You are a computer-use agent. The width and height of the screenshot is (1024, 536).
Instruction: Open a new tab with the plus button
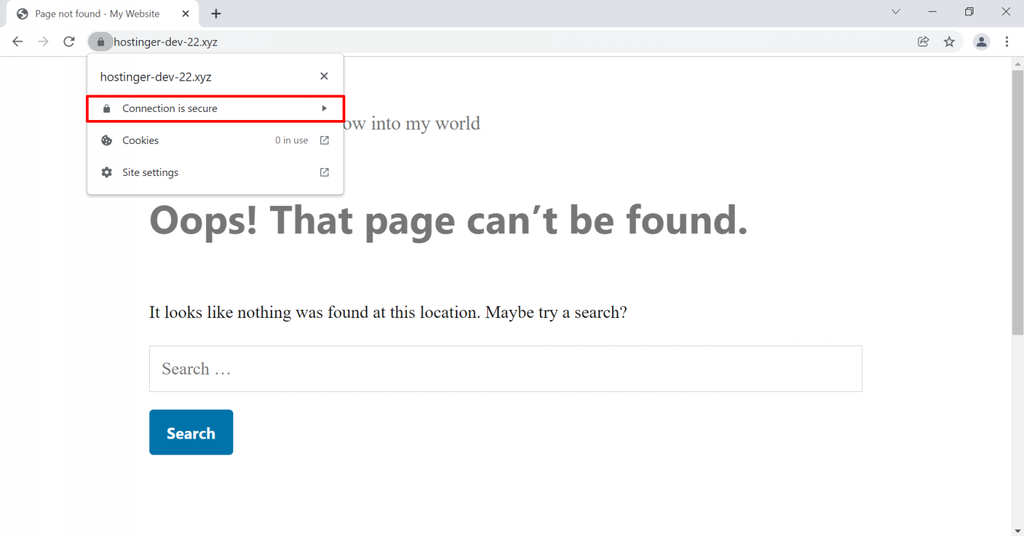[x=216, y=14]
